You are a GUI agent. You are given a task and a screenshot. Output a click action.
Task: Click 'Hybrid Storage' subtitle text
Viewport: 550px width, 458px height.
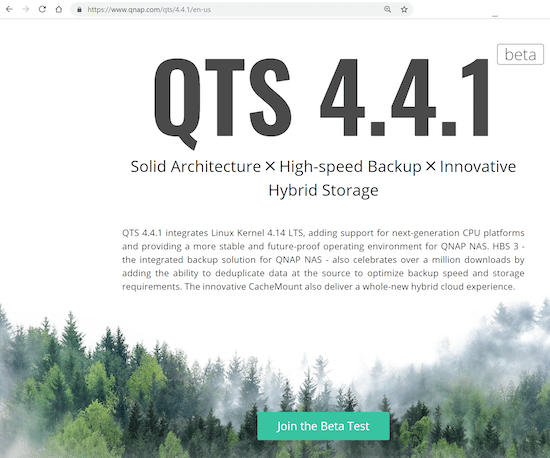[323, 190]
